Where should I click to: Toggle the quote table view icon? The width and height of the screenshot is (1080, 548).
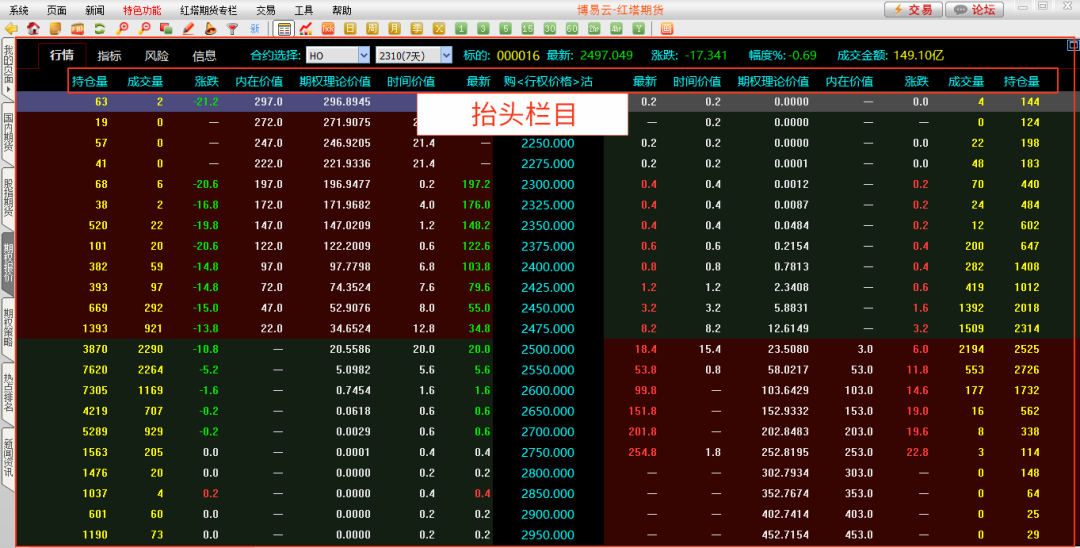pos(285,28)
